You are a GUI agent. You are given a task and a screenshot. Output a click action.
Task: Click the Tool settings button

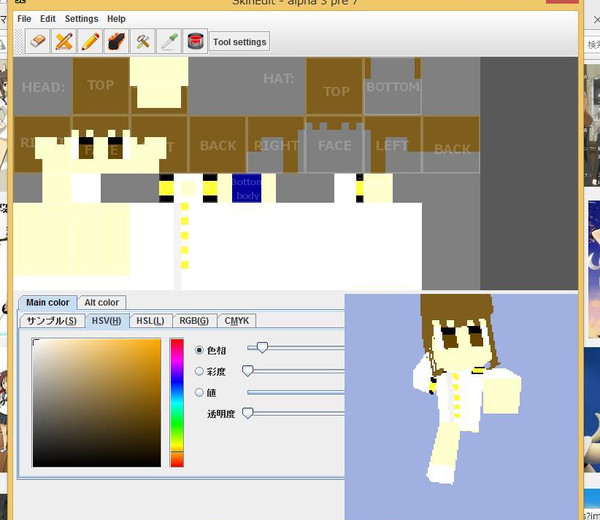(x=240, y=42)
